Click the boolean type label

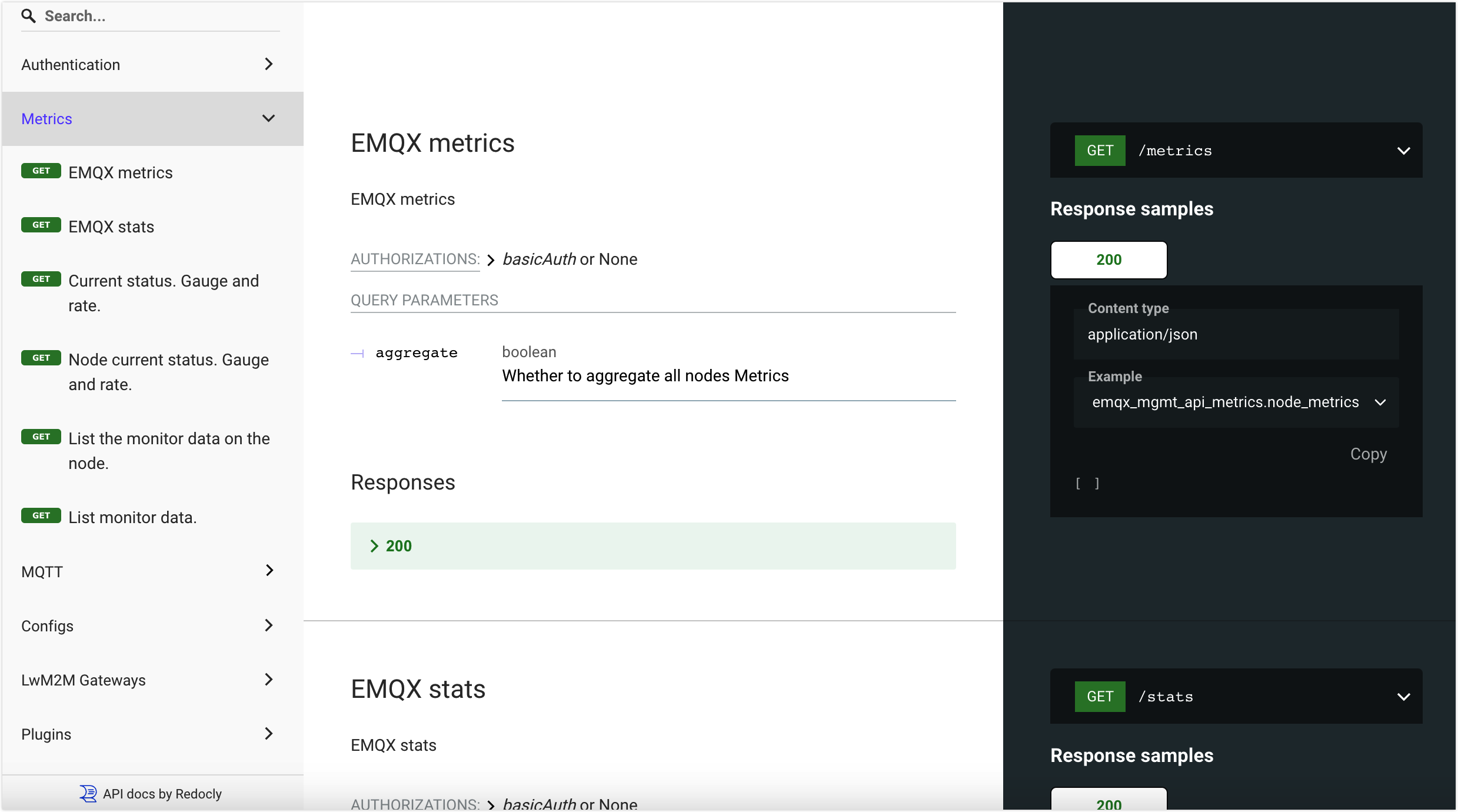coord(529,352)
